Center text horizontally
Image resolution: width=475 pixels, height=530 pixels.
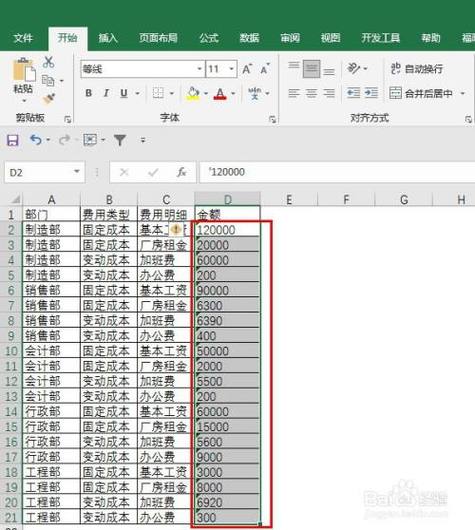tap(311, 93)
